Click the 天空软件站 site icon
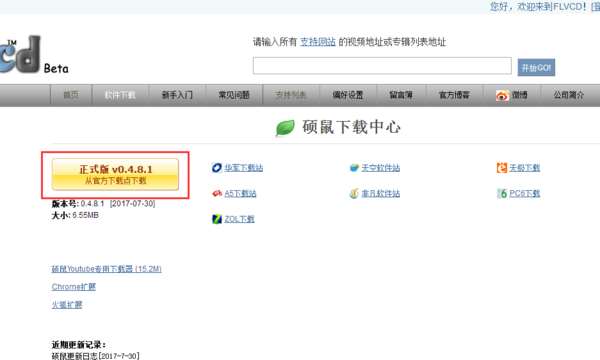Image resolution: width=600 pixels, height=360 pixels. 354,168
